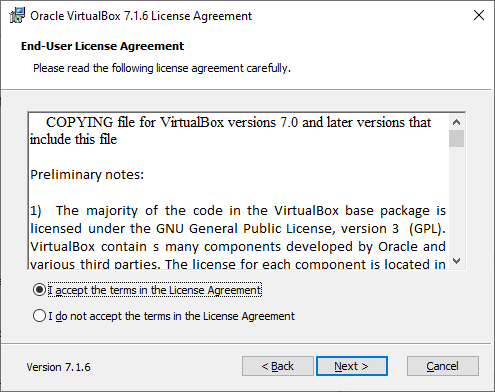Image resolution: width=495 pixels, height=392 pixels.
Task: Proceed with the "Next >" button
Action: coord(352,366)
